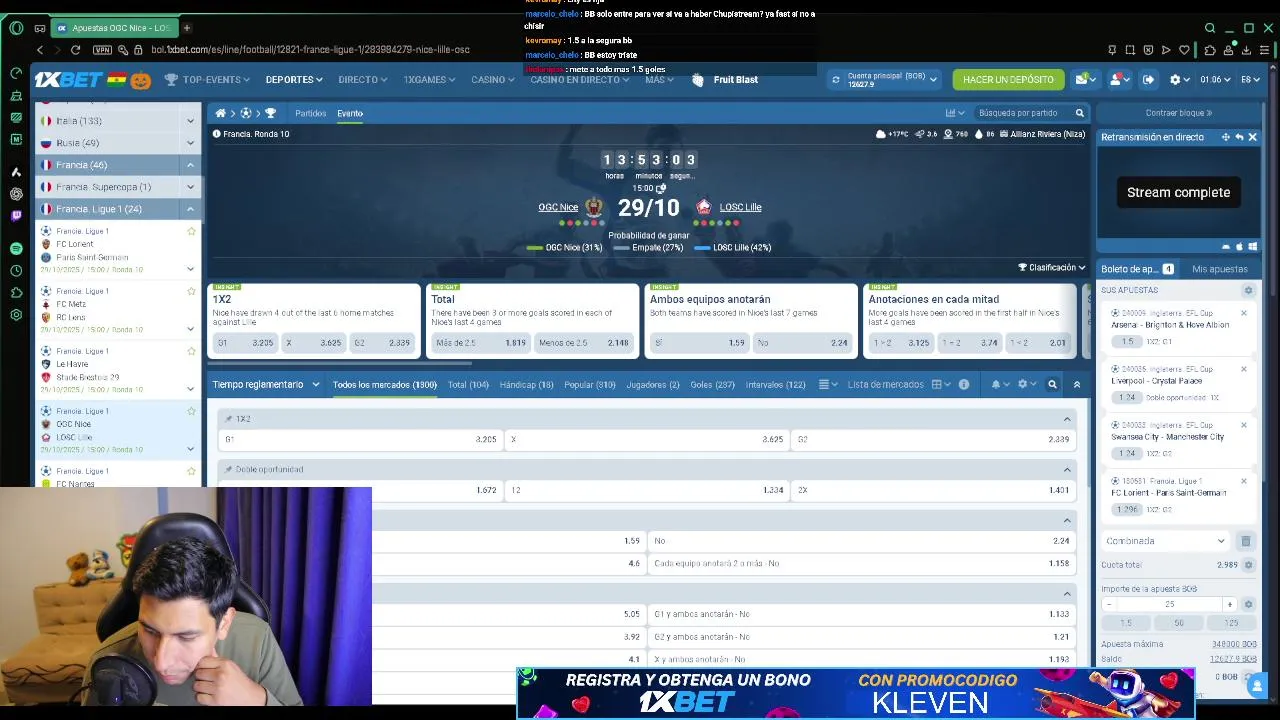Switch to Total (104) markets tab
Image resolution: width=1280 pixels, height=720 pixels.
(468, 384)
